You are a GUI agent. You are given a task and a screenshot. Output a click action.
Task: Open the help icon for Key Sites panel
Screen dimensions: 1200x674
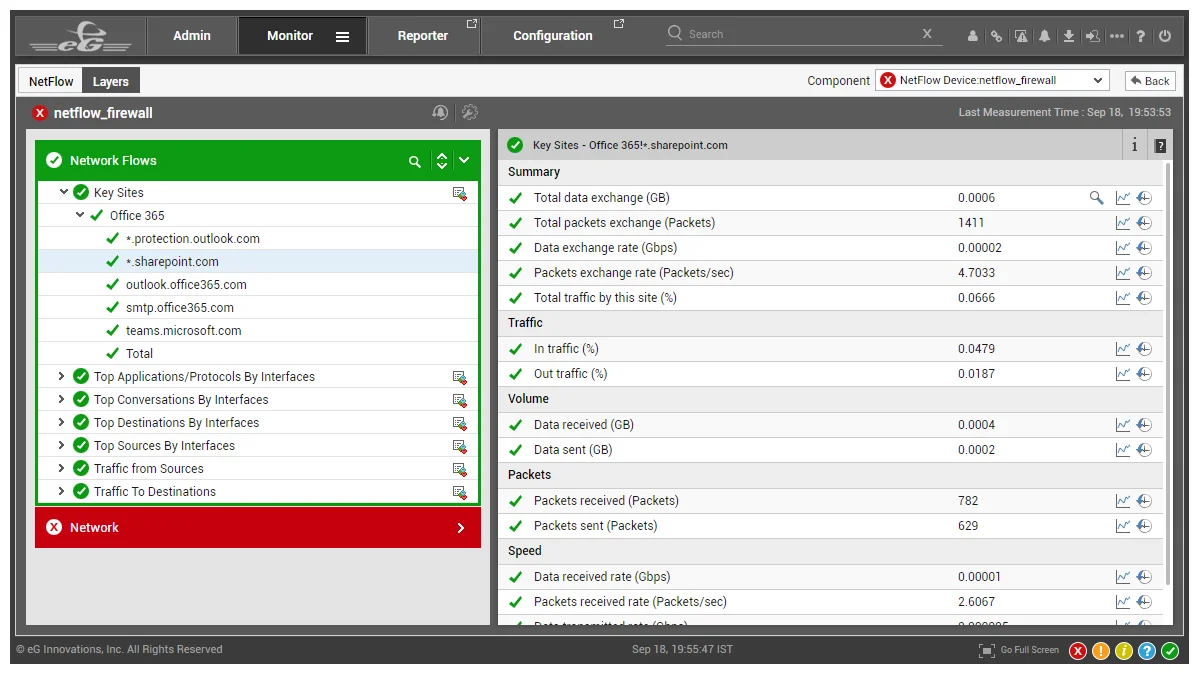(1160, 146)
